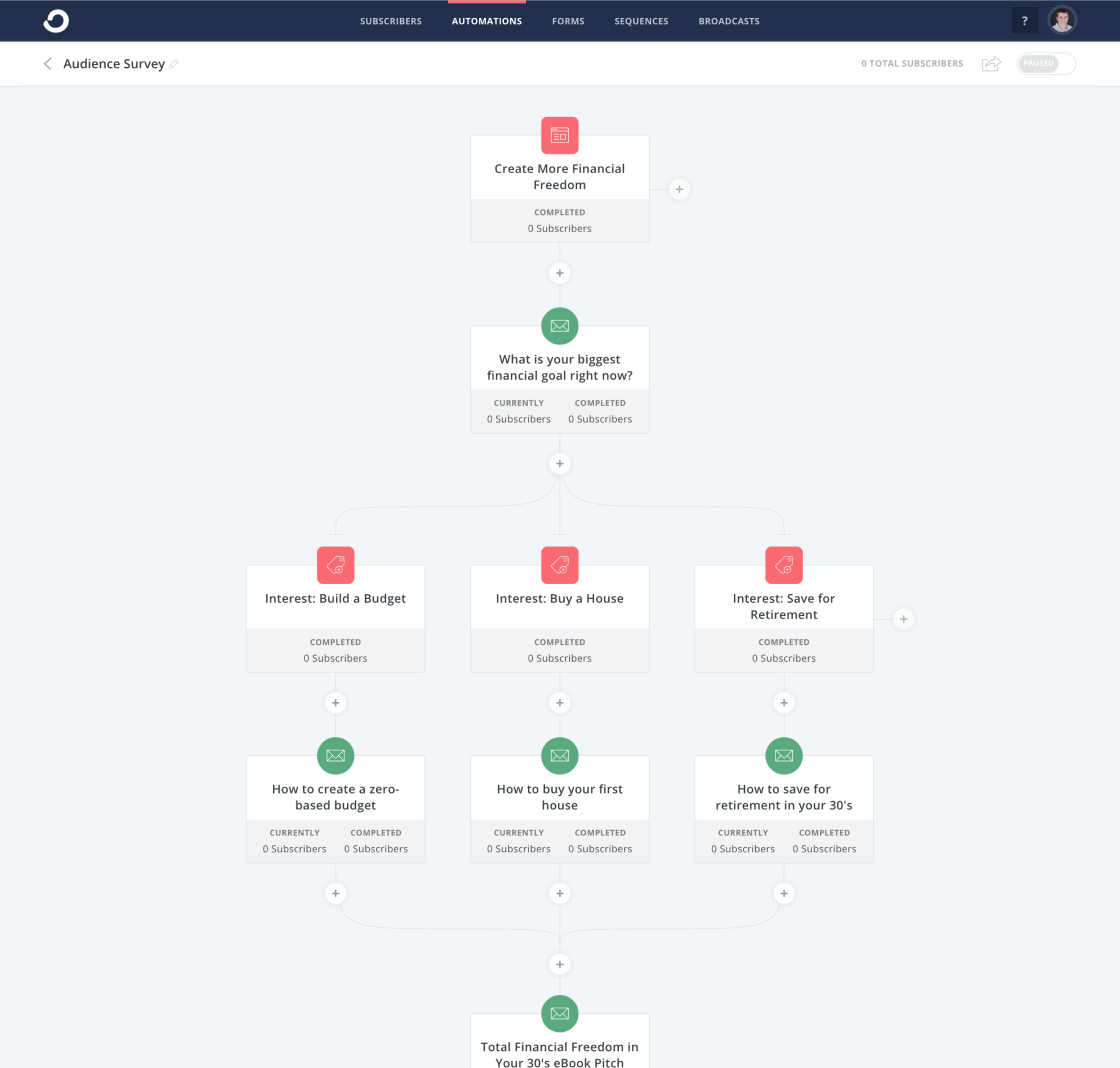Click the tag icon on Interest: Build a Budget

tap(335, 565)
